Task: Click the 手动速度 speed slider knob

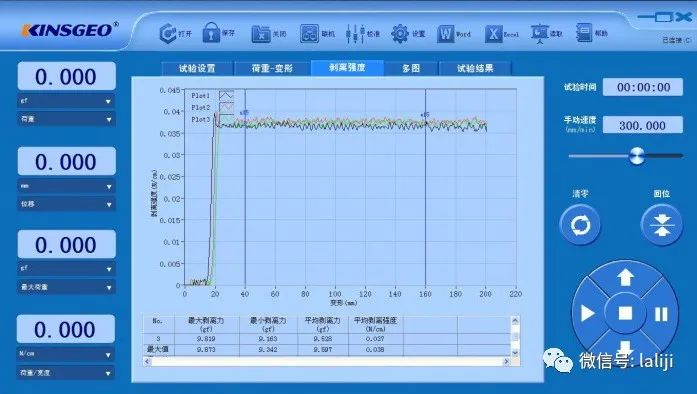Action: point(637,156)
